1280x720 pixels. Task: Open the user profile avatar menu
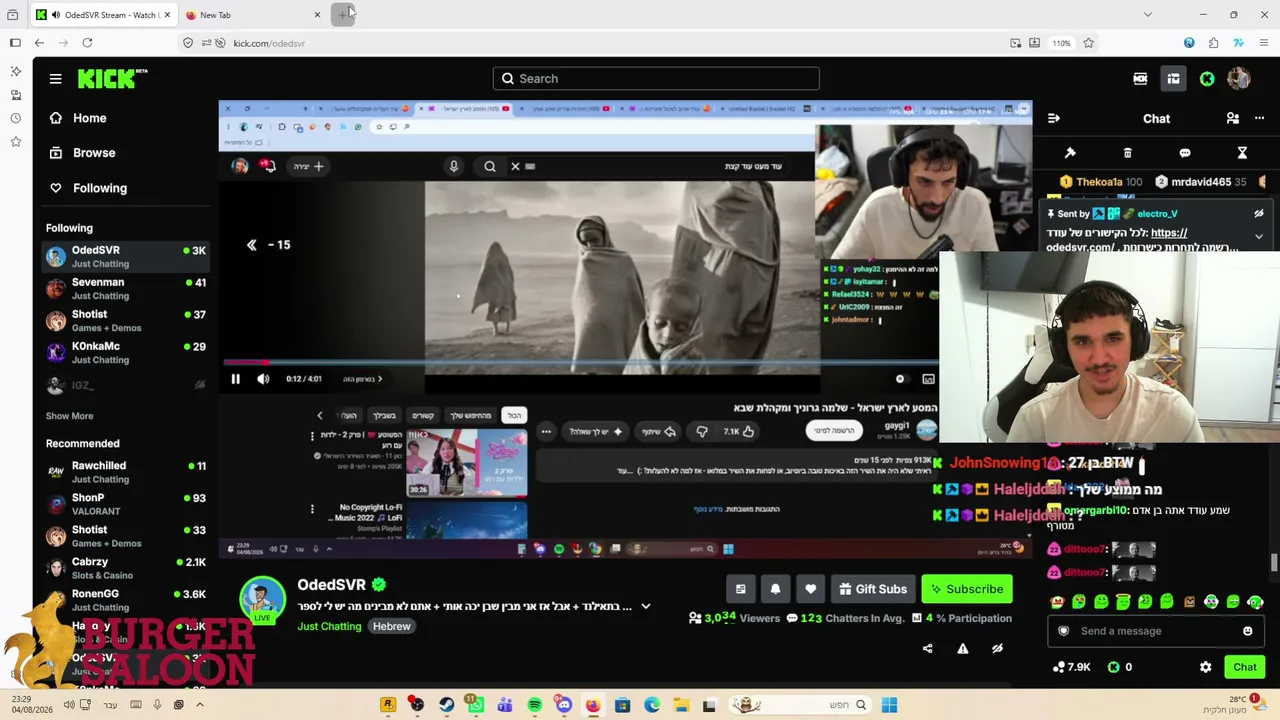(1239, 79)
